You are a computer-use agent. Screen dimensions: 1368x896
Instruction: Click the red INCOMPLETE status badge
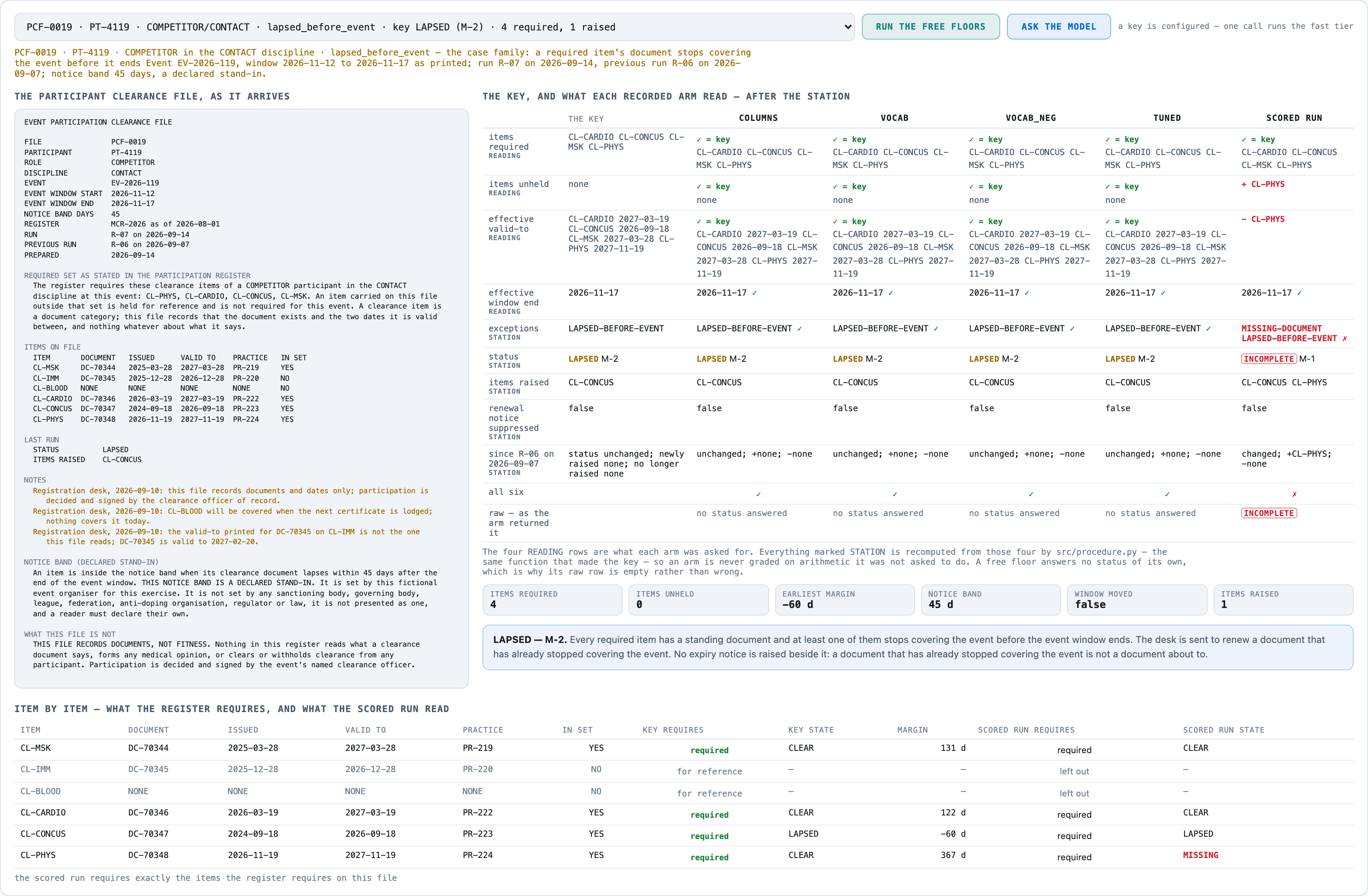pyautogui.click(x=1268, y=359)
